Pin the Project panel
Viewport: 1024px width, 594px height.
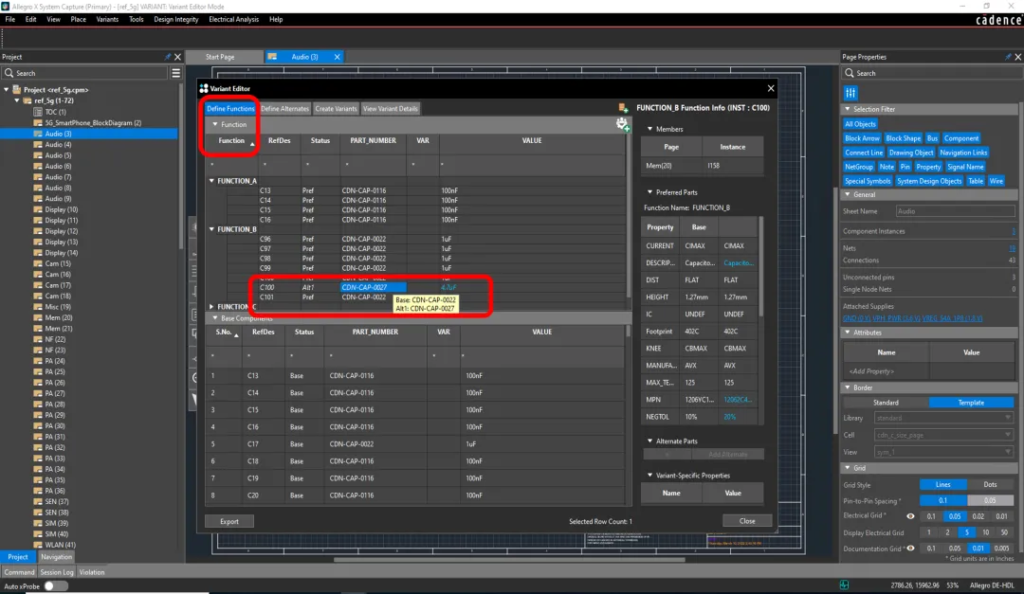coord(167,57)
